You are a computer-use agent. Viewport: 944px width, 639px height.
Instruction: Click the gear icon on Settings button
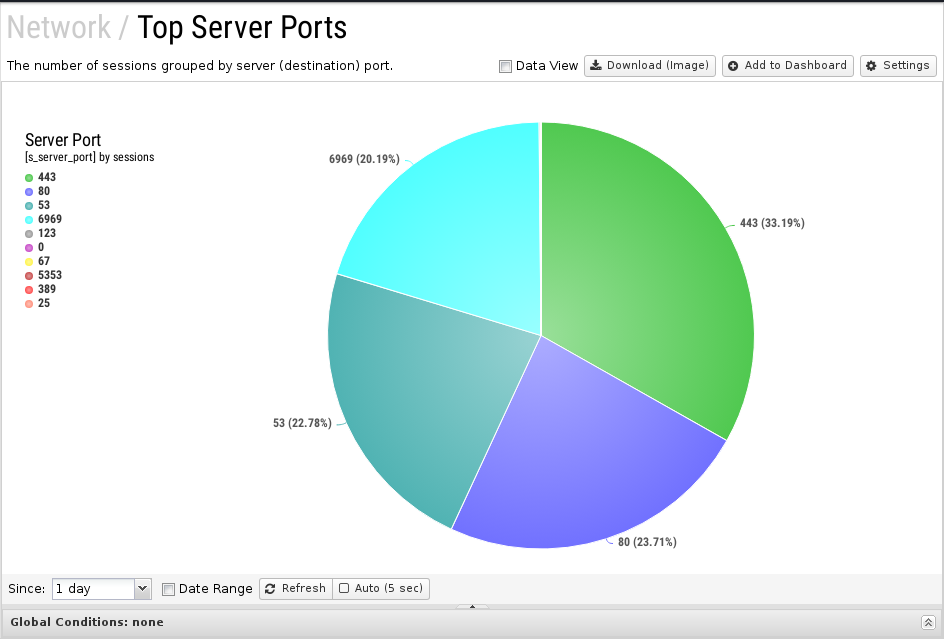(871, 66)
